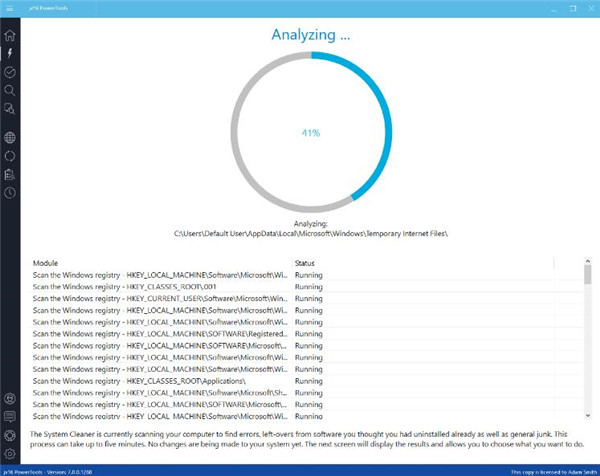
Task: Open the file search sidebar icon
Action: (x=10, y=108)
